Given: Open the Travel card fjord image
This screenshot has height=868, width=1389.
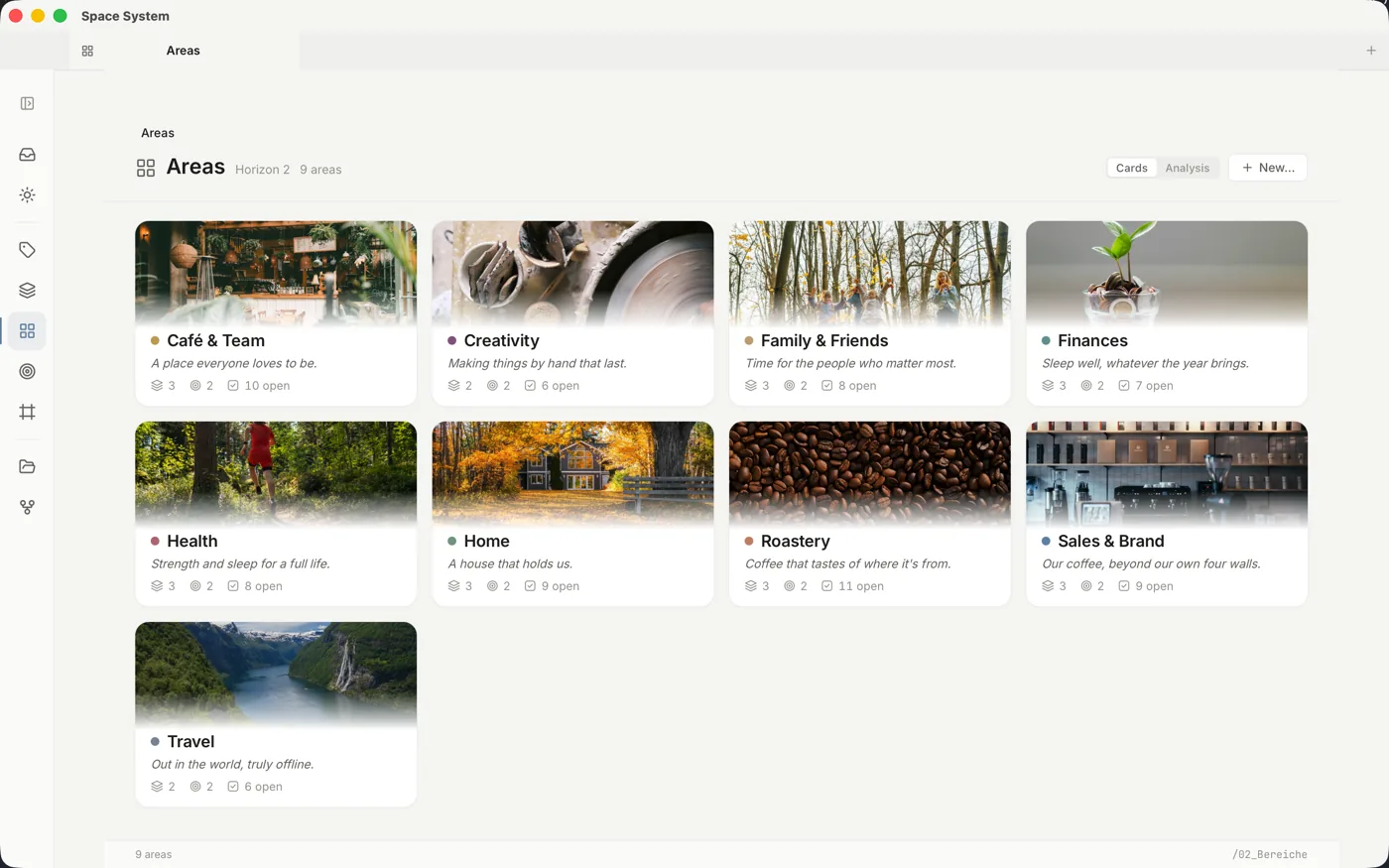Looking at the screenshot, I should (276, 674).
